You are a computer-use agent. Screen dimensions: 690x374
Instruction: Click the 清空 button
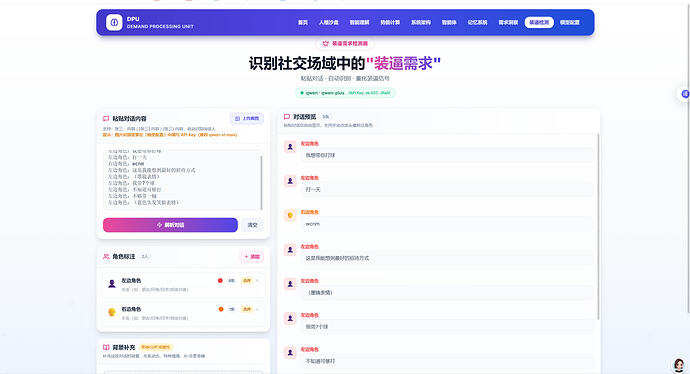[252, 225]
